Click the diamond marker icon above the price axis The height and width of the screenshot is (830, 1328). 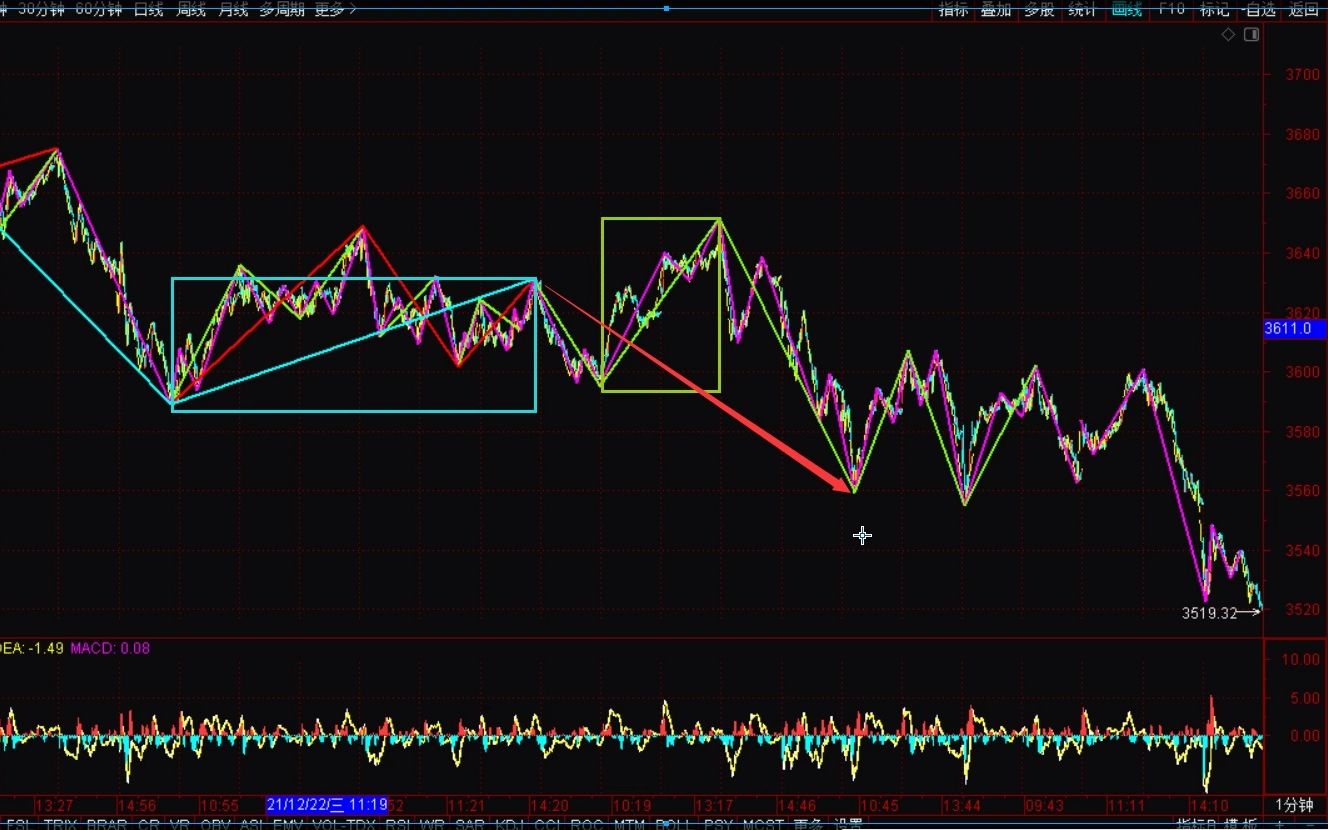pyautogui.click(x=1228, y=35)
